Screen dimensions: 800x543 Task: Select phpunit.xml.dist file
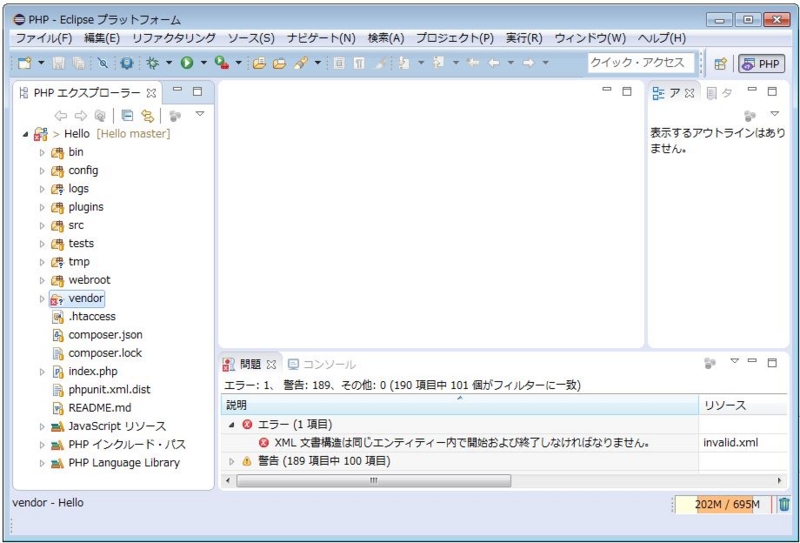tap(109, 390)
